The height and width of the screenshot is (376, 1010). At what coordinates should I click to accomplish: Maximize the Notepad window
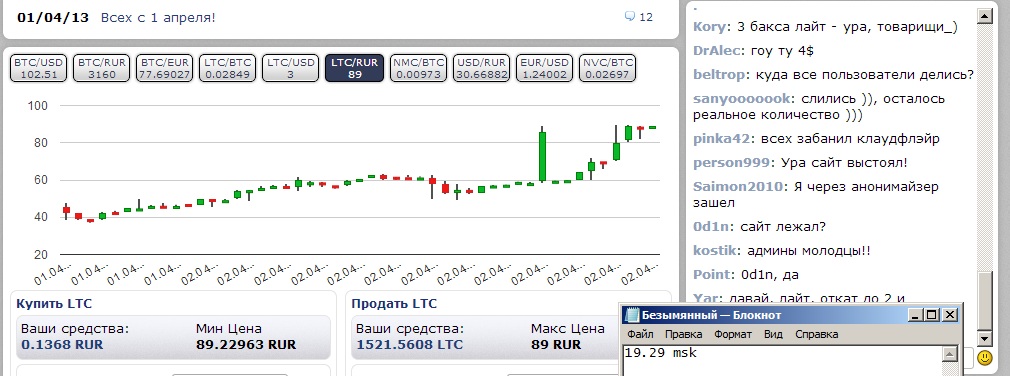[932, 315]
